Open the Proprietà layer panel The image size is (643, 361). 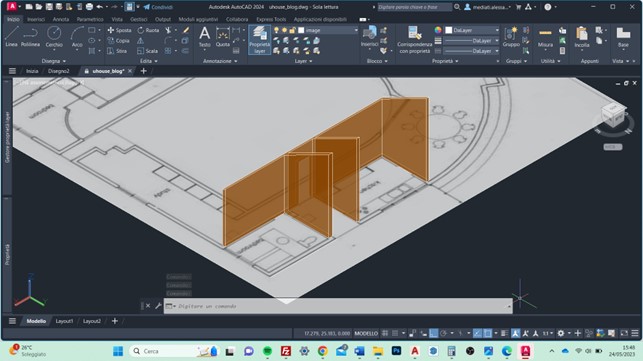click(260, 40)
